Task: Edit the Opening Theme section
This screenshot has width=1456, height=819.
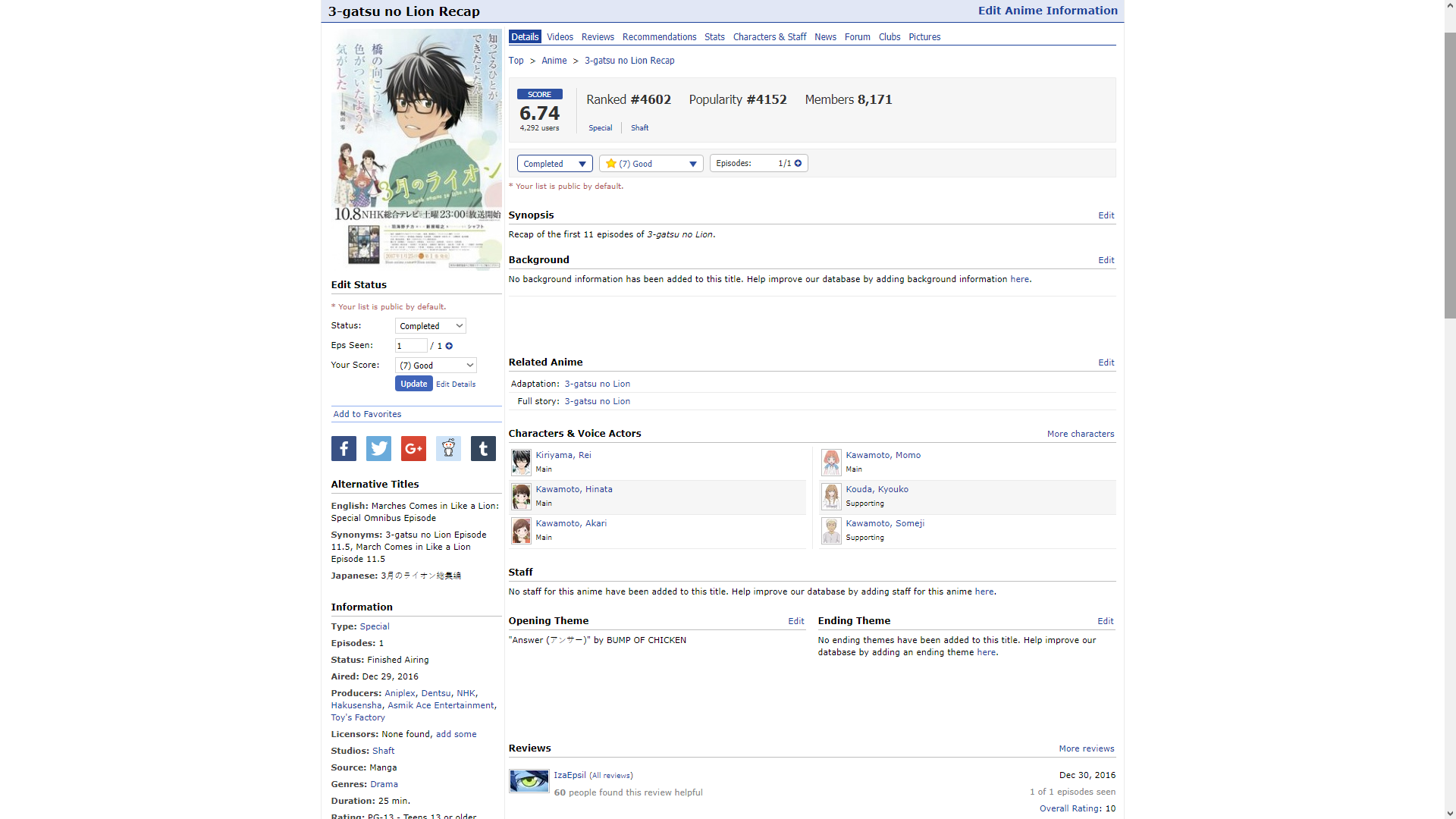Action: [795, 621]
